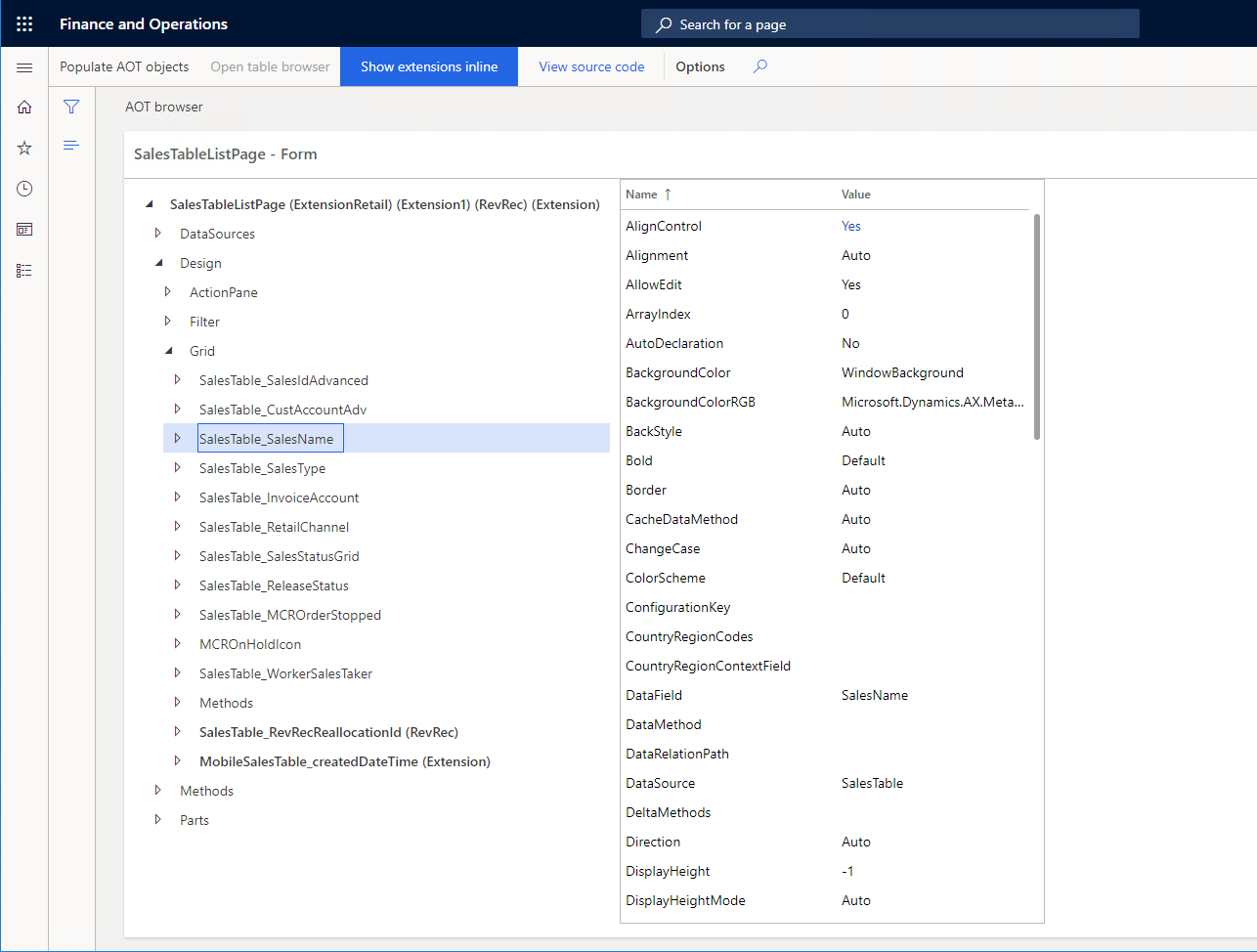Viewport: 1257px width, 952px height.
Task: Select SalesTable_RevRecReallocationId (RevRec) item
Action: [328, 732]
